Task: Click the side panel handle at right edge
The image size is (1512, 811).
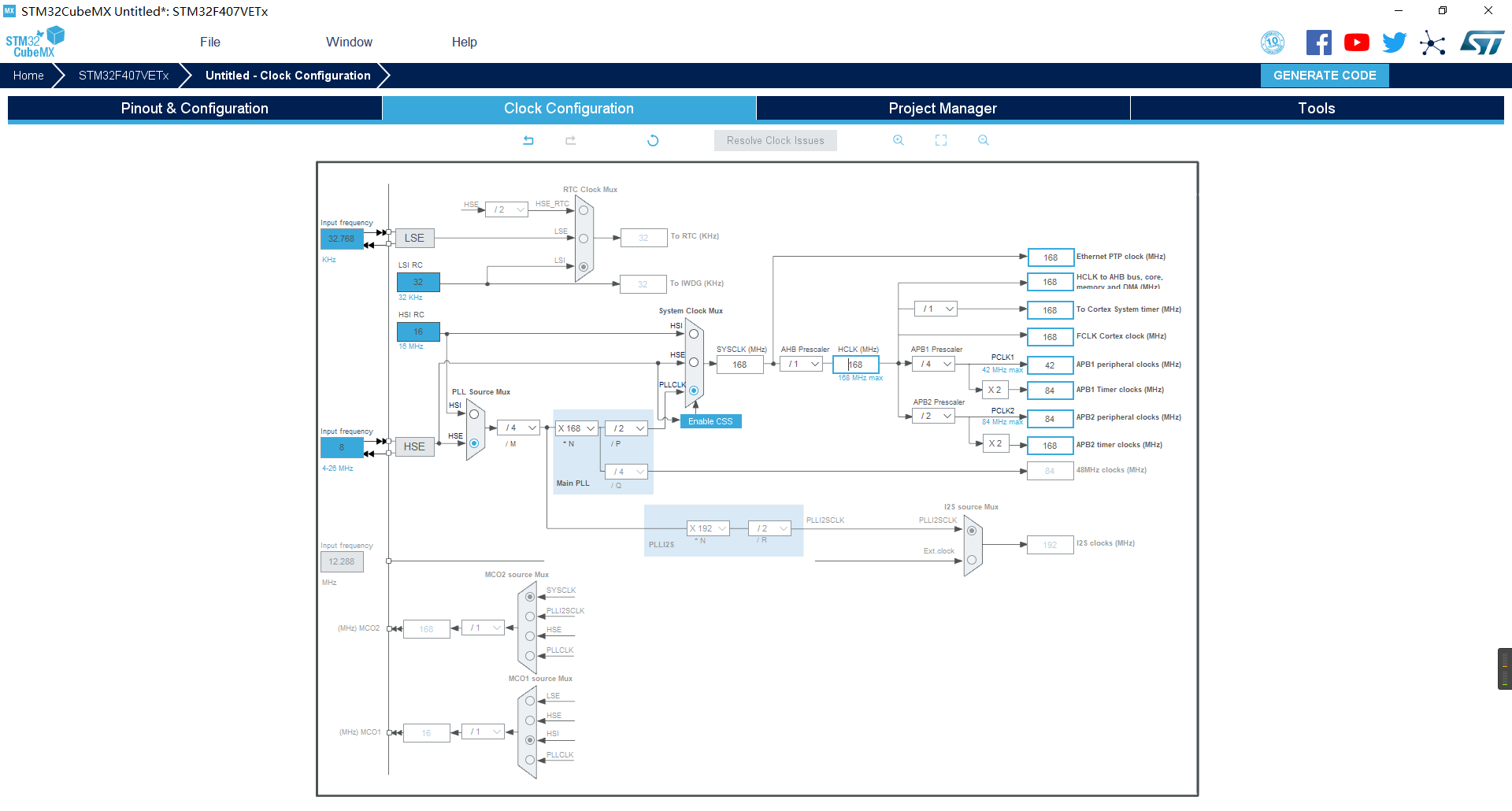Action: [x=1505, y=668]
